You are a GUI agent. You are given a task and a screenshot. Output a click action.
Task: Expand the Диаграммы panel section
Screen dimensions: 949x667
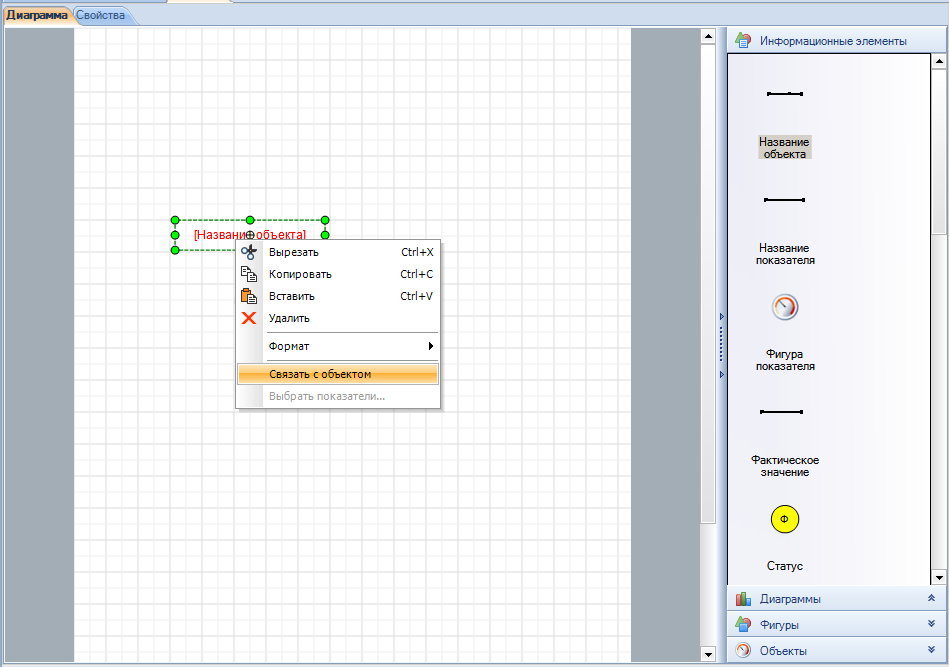click(931, 598)
